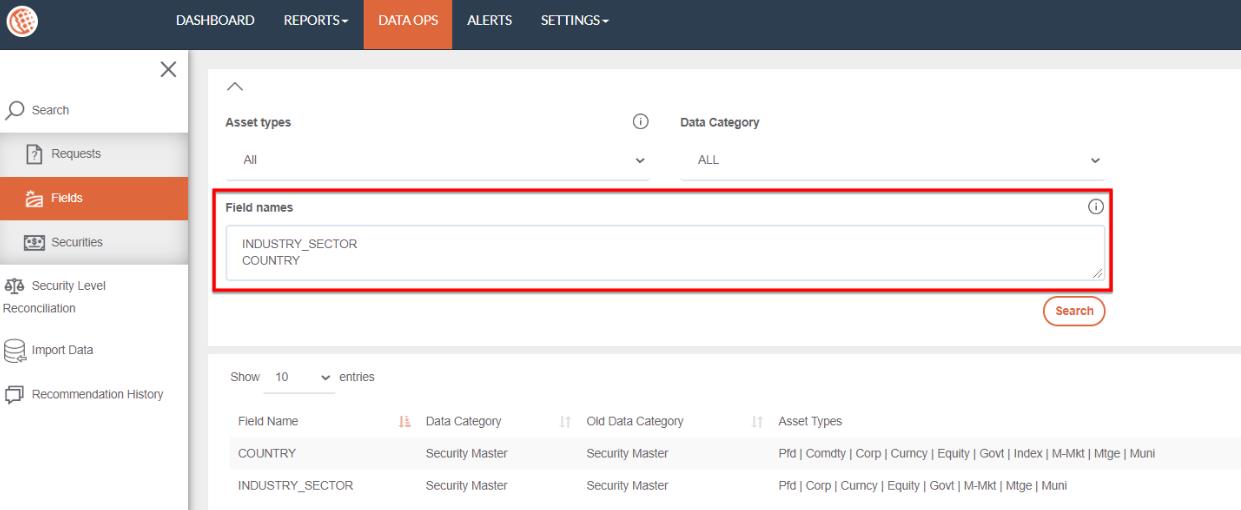1241x510 pixels.
Task: Open the Asset types dropdown
Action: [x=437, y=160]
